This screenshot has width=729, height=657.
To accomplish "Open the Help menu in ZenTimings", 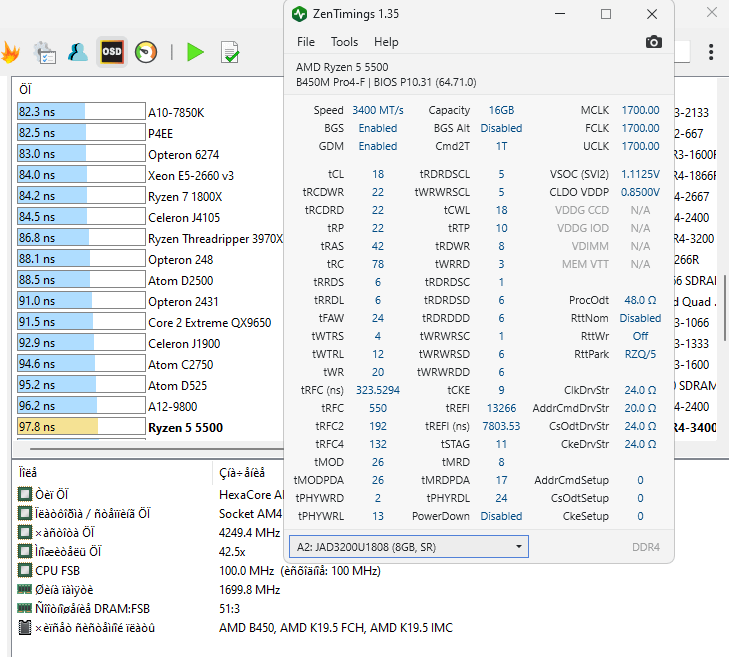I will point(386,42).
